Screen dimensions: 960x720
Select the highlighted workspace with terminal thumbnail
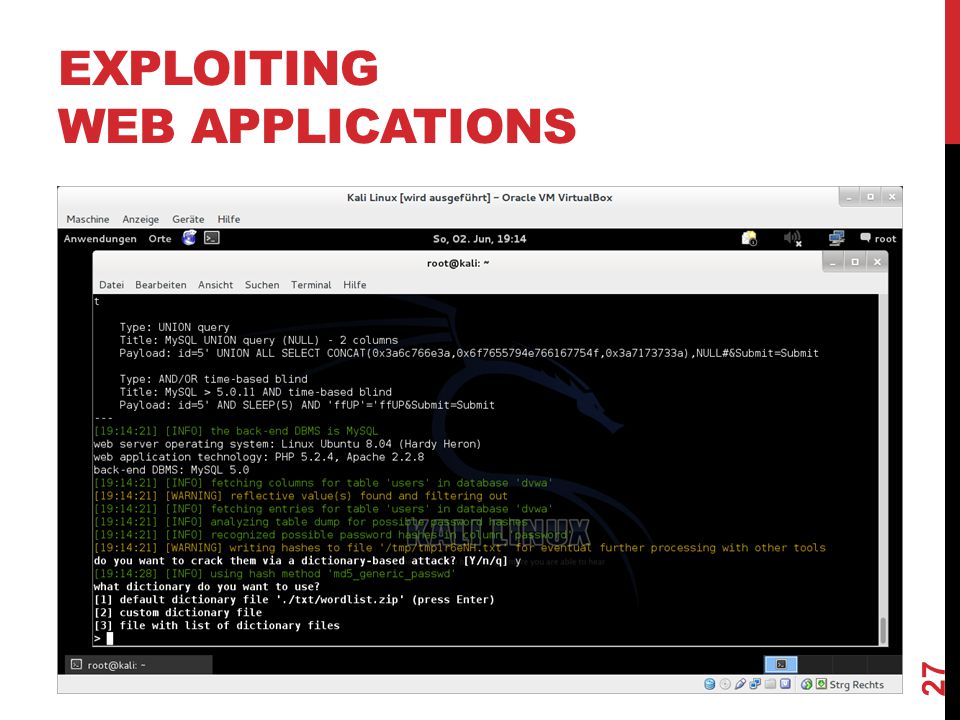click(781, 664)
